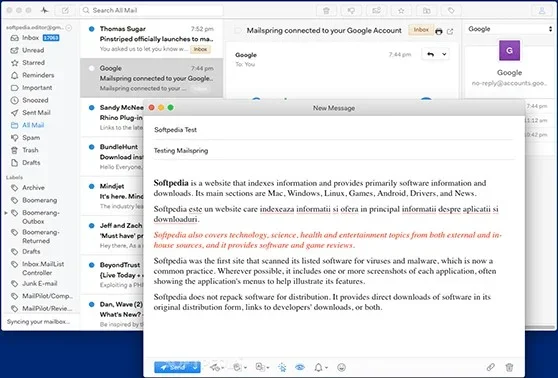558x378 pixels.
Task: Open the Dan, Wave (2) email thread
Action: tap(112, 314)
